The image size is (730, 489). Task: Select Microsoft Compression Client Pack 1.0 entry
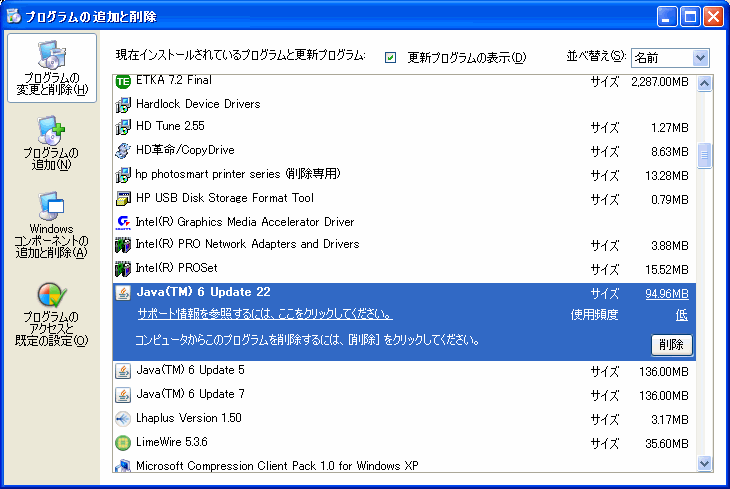[x=404, y=464]
